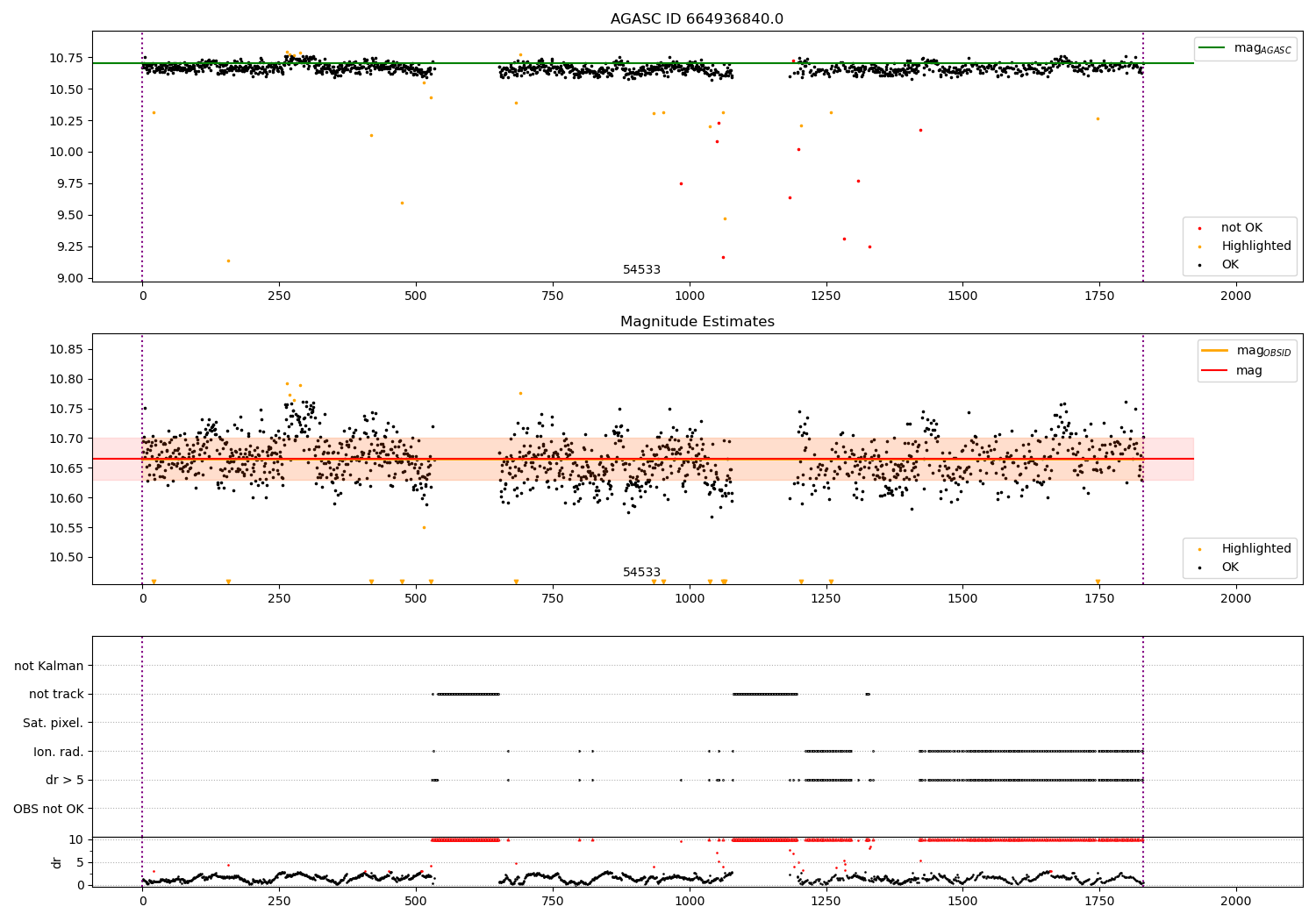1316x921 pixels.
Task: Click the 'Ion. rad.' row label
Action: (x=59, y=752)
